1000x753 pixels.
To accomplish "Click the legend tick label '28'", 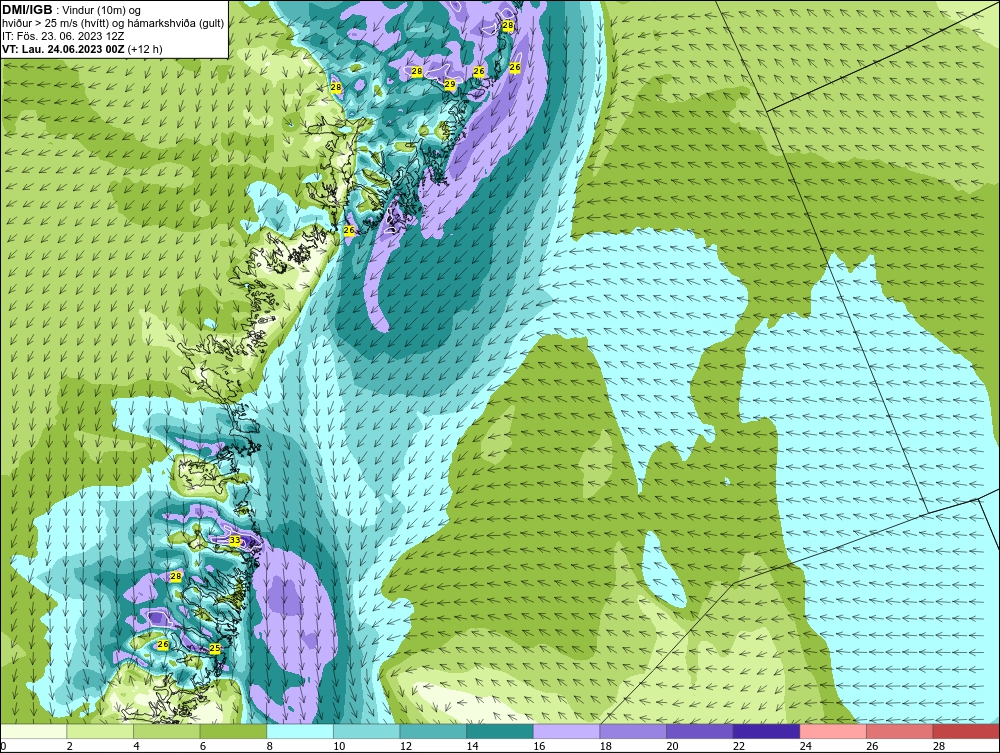I will 939,746.
